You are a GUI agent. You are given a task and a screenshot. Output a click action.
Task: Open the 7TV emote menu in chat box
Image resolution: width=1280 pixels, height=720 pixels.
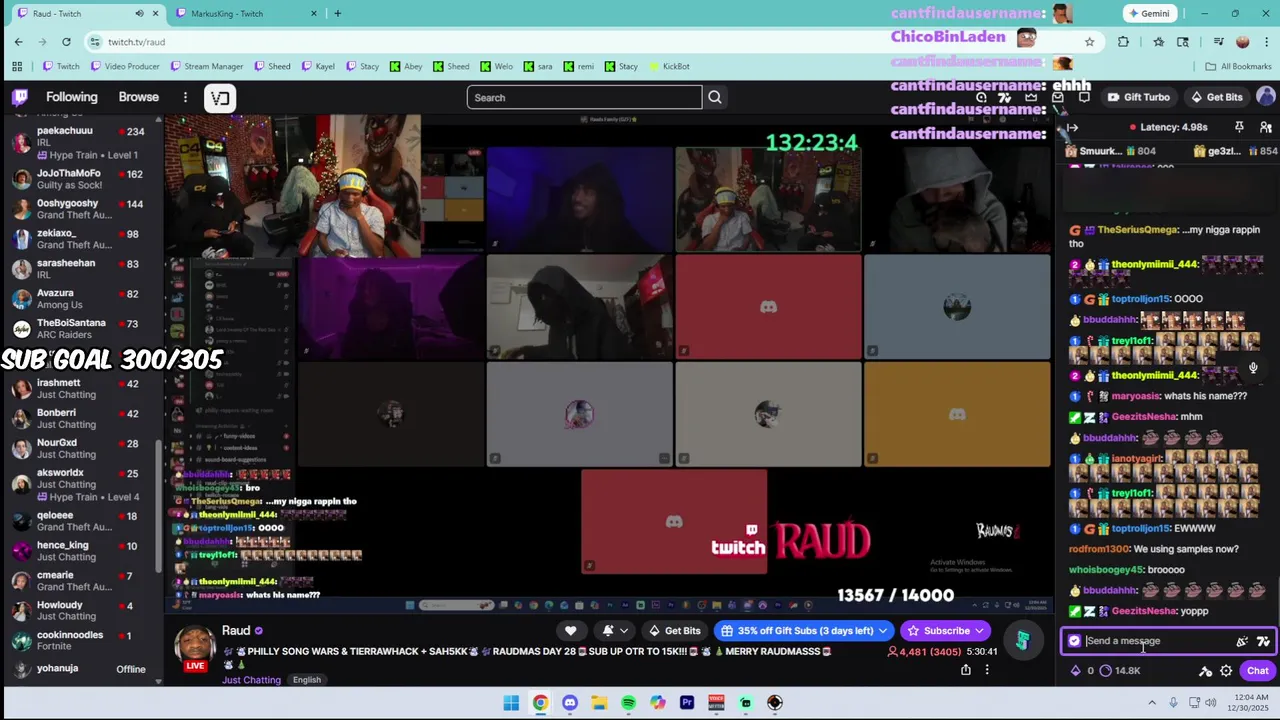(x=1263, y=641)
